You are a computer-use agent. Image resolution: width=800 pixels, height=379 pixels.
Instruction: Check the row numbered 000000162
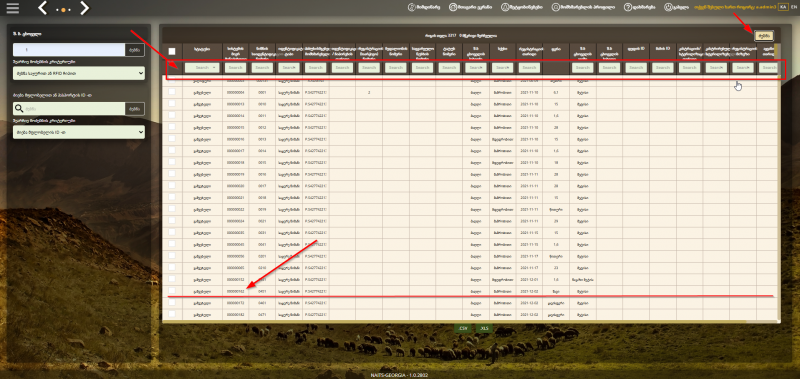point(172,291)
